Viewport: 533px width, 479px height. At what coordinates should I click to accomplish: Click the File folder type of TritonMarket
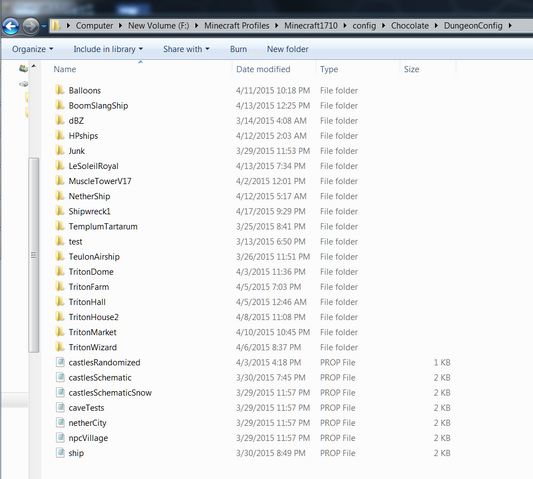339,332
